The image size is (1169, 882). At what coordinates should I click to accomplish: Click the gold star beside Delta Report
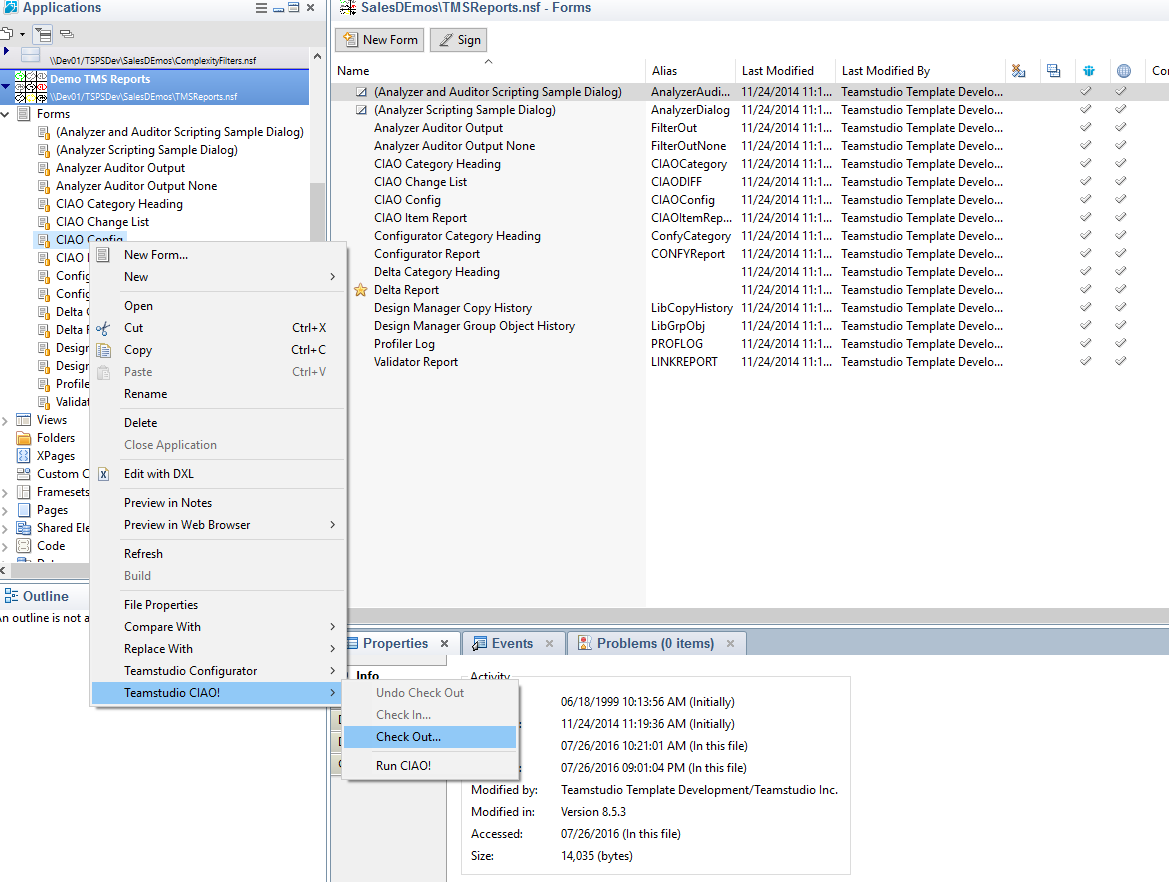pyautogui.click(x=361, y=290)
